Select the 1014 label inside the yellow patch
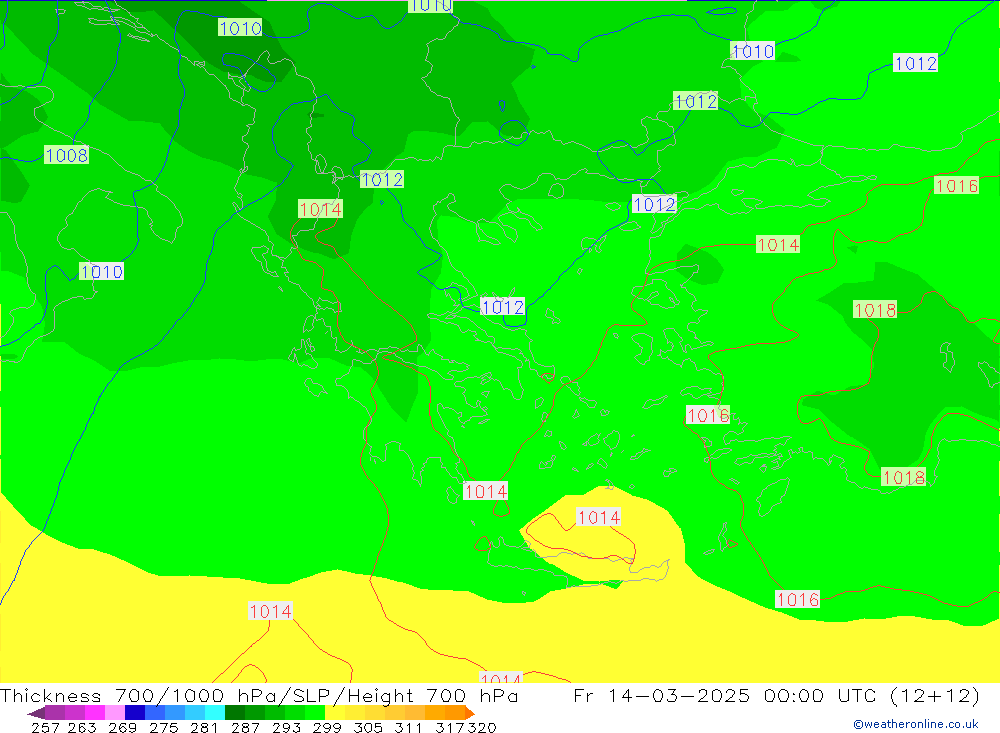This screenshot has height=733, width=1000. (x=598, y=517)
